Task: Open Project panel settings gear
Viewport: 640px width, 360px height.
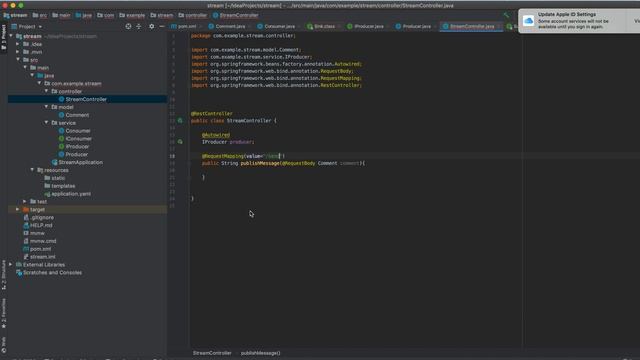Action: tap(151, 26)
